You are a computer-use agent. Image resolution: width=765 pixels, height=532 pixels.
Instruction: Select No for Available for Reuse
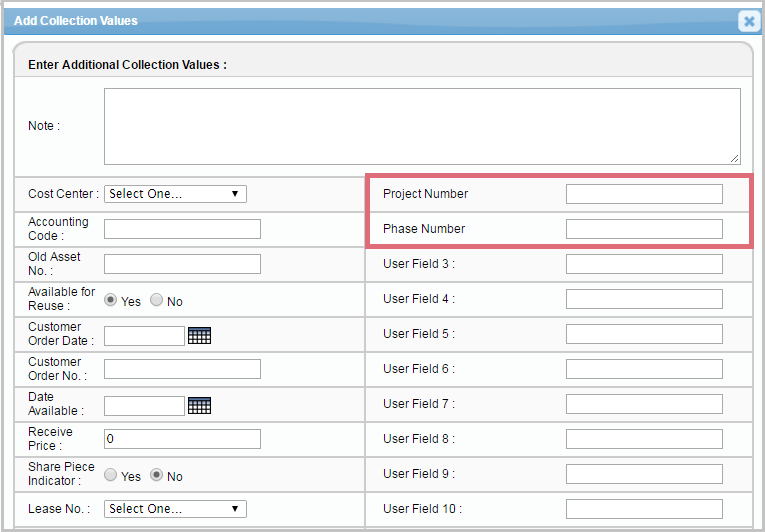(157, 300)
